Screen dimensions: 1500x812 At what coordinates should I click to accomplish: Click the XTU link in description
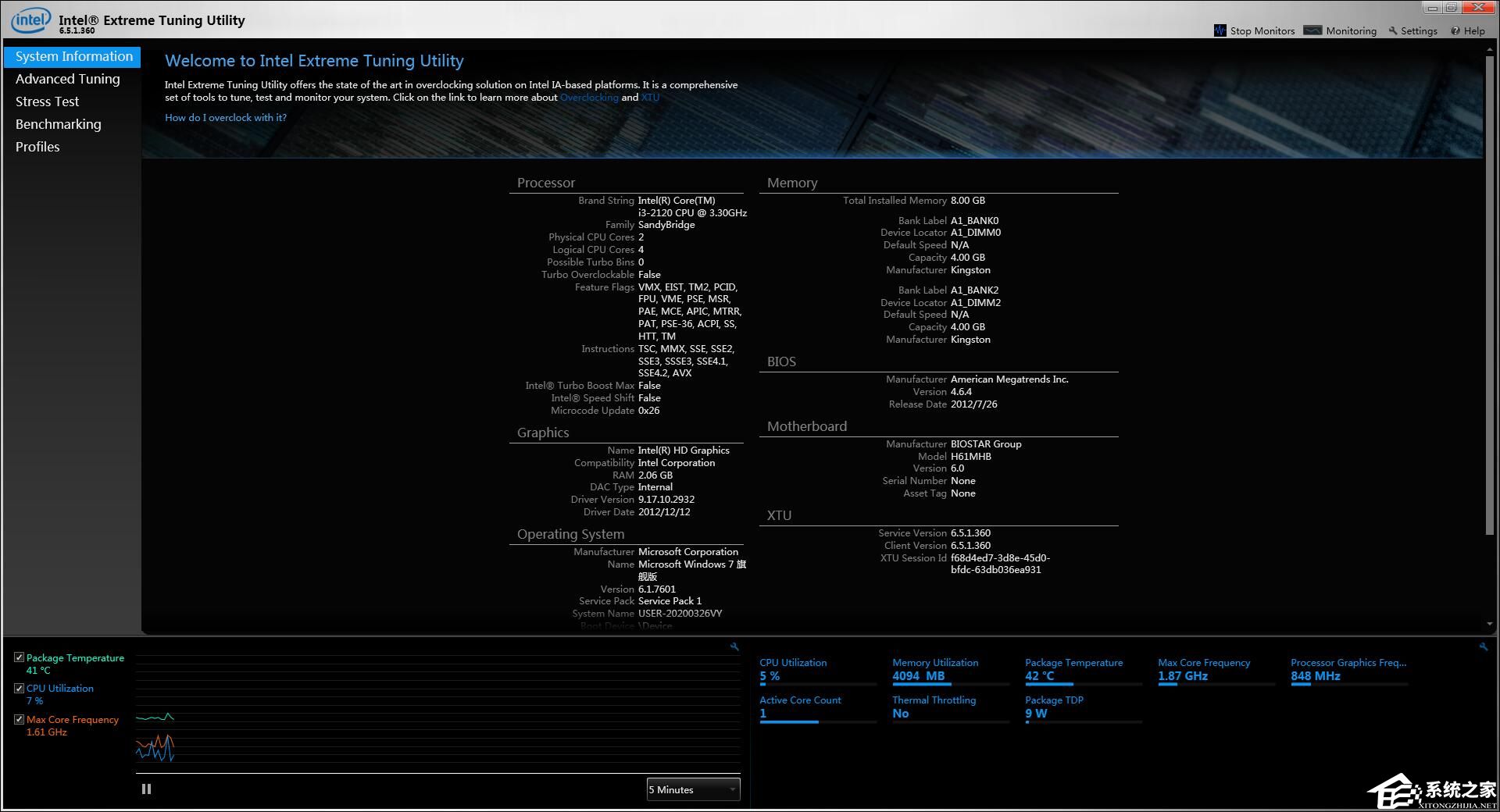click(x=650, y=98)
